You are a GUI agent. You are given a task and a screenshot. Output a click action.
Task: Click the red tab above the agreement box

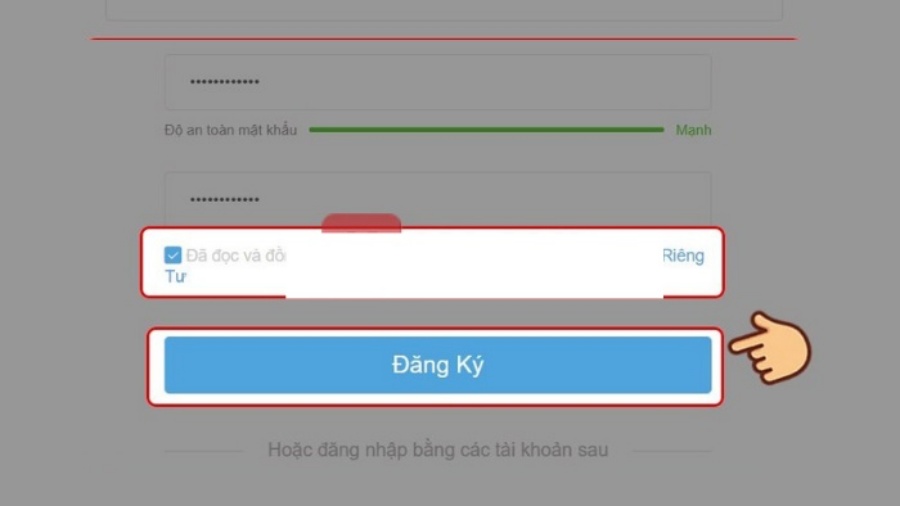pos(361,223)
